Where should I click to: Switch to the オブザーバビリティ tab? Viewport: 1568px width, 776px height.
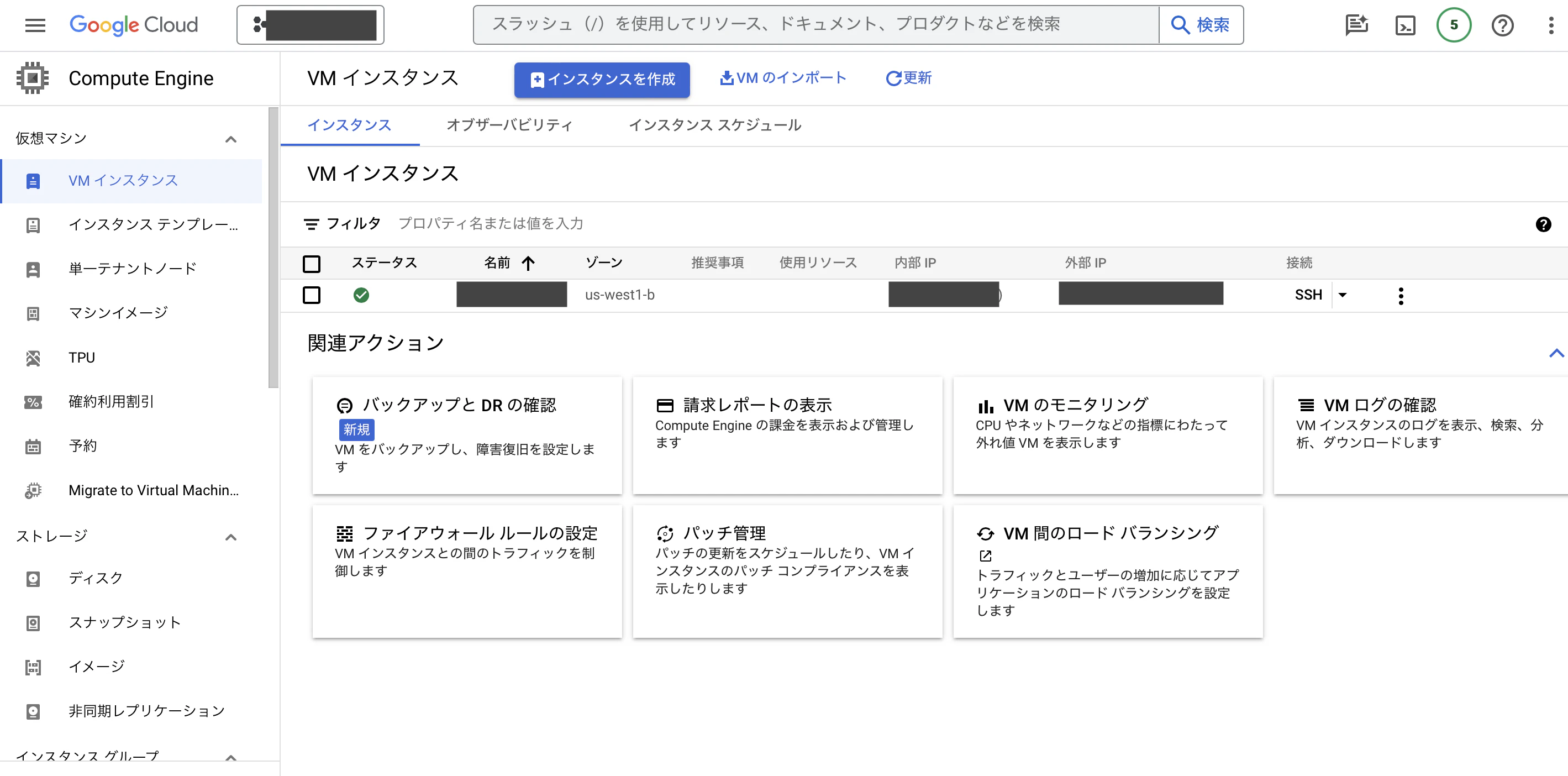(509, 125)
